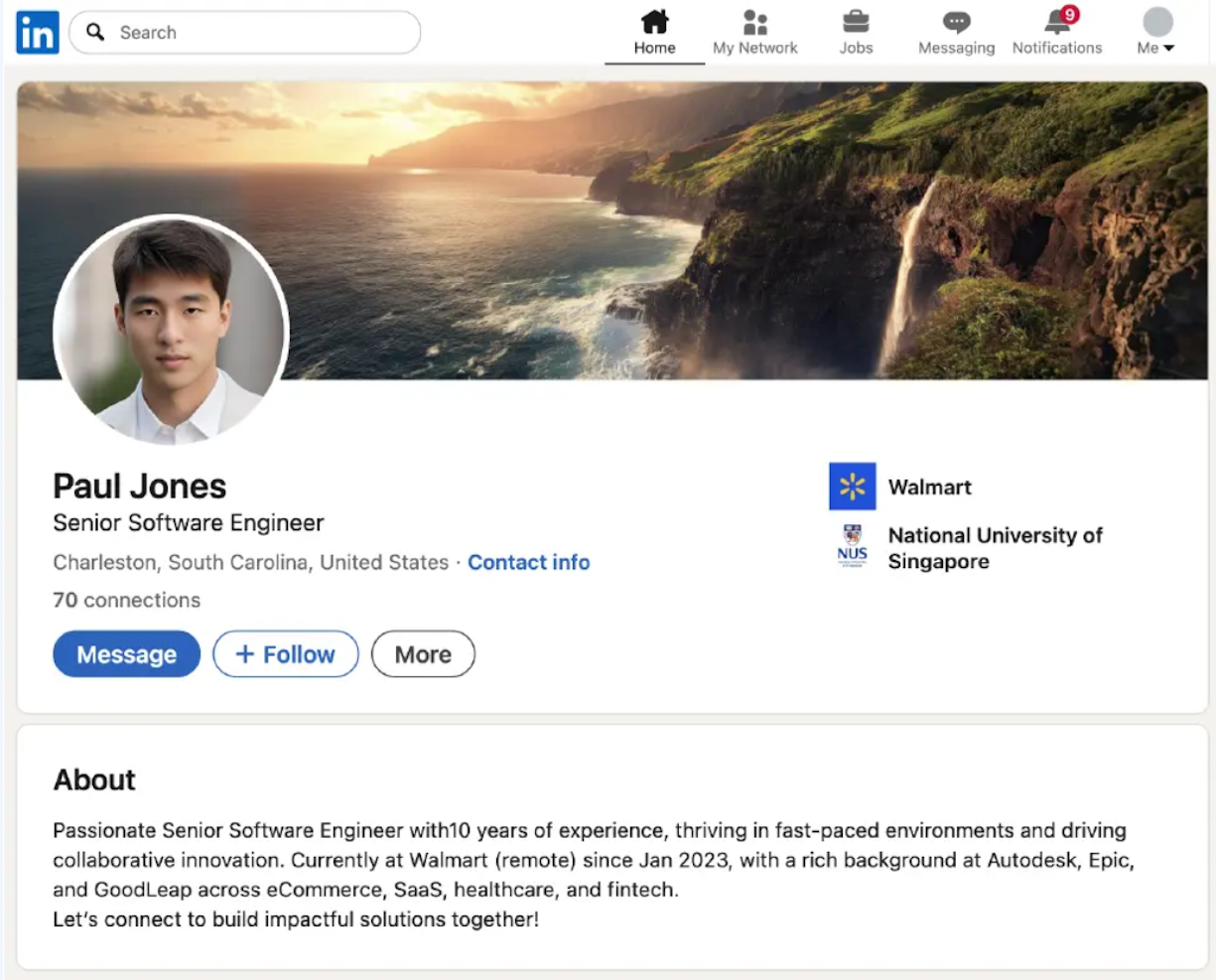Screen dimensions: 1216x980
Task: Click the National University of Singapore logo
Action: (x=852, y=545)
